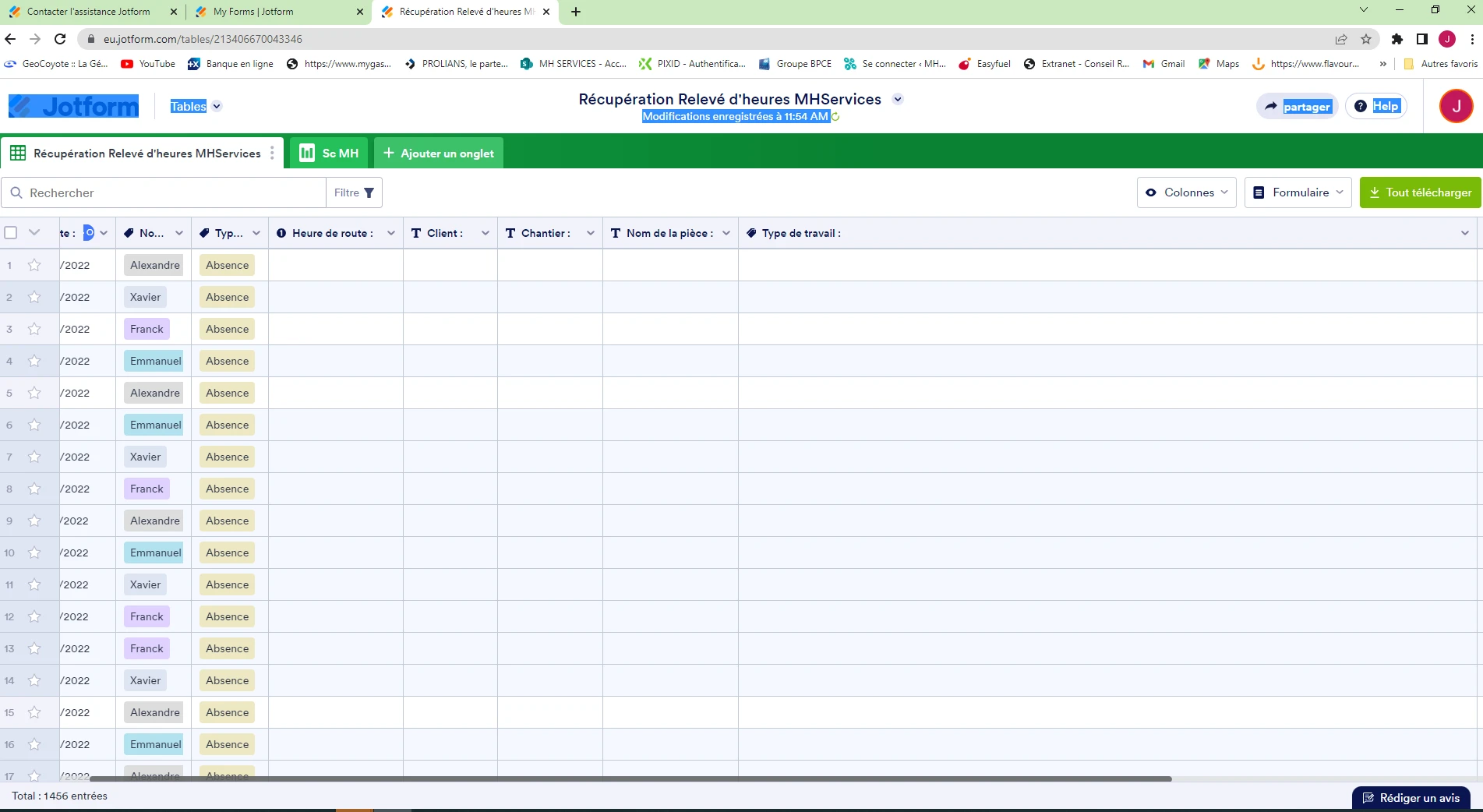
Task: Click the Help question mark icon
Action: pyautogui.click(x=1359, y=105)
